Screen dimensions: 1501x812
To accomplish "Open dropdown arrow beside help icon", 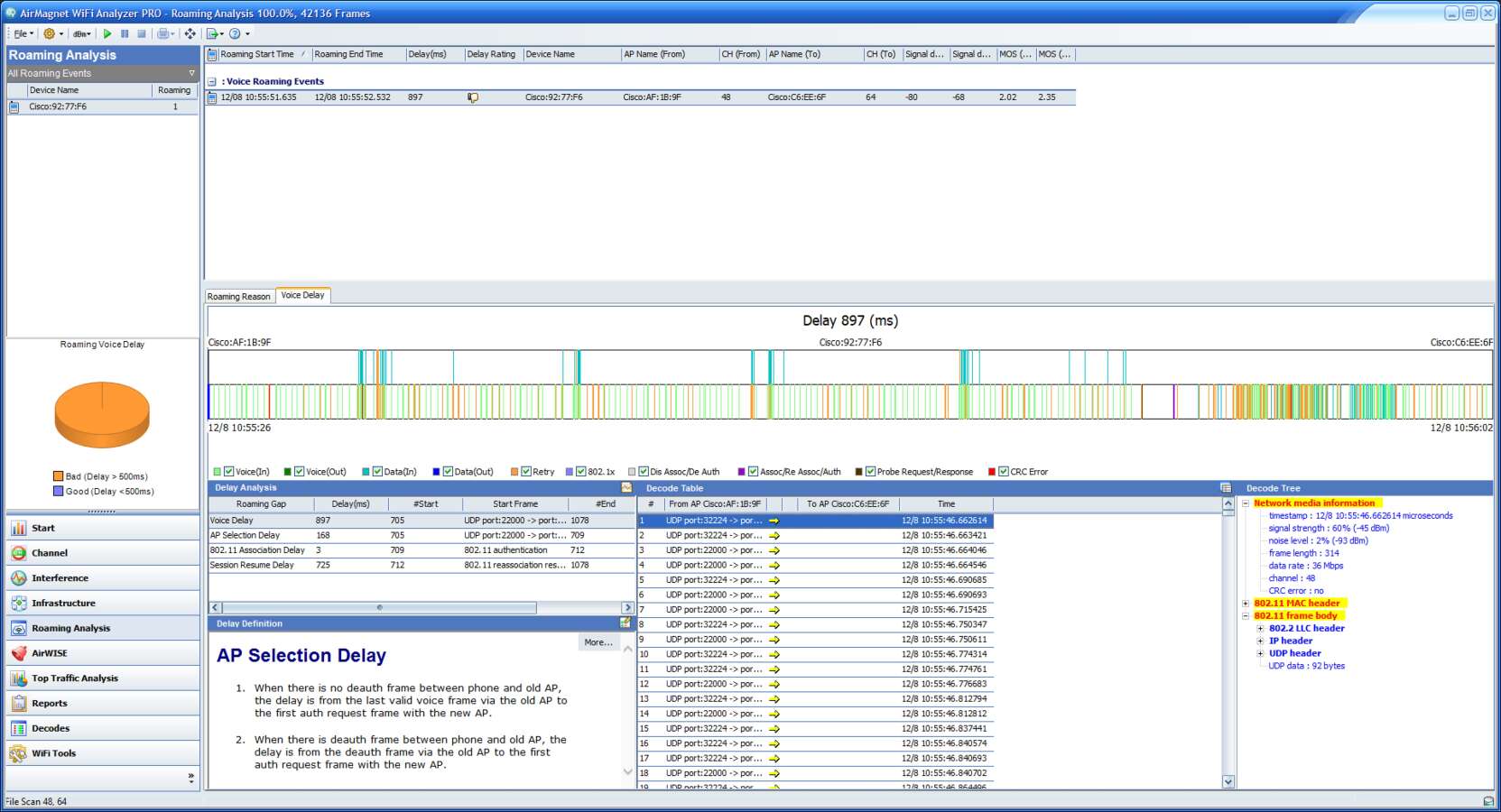I will pyautogui.click(x=247, y=33).
